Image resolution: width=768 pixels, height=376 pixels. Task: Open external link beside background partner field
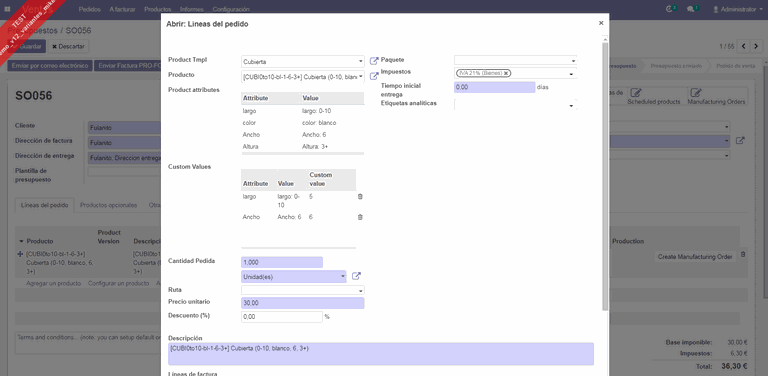[x=741, y=141]
